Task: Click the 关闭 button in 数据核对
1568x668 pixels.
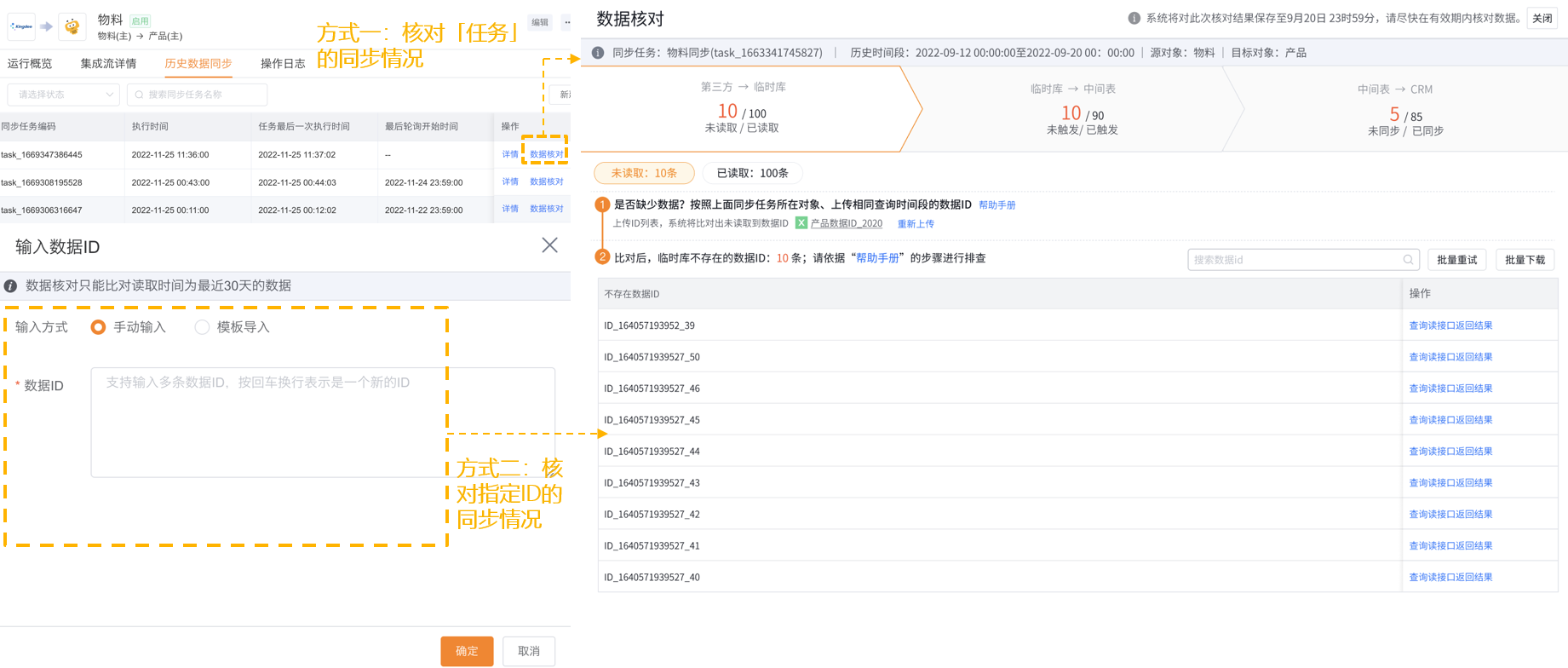Action: pos(1542,18)
